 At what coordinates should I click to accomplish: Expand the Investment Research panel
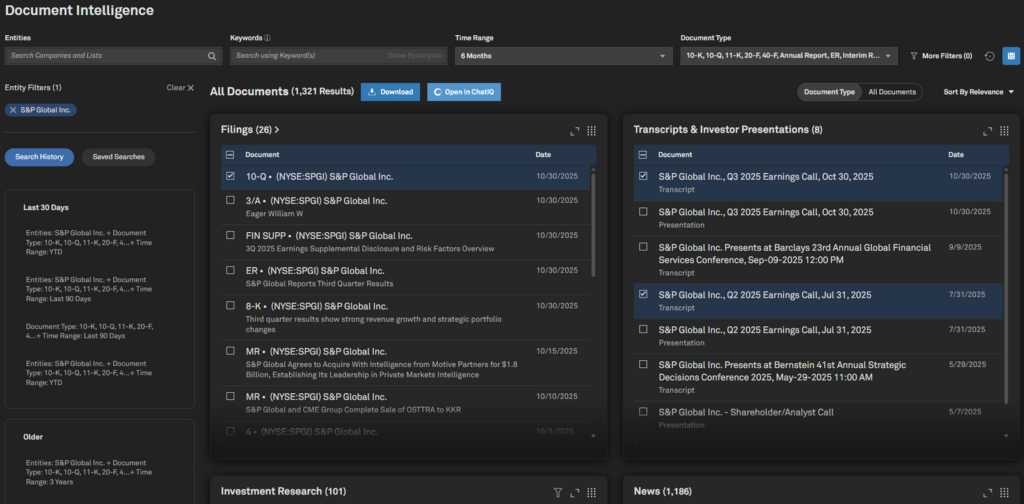pos(575,492)
